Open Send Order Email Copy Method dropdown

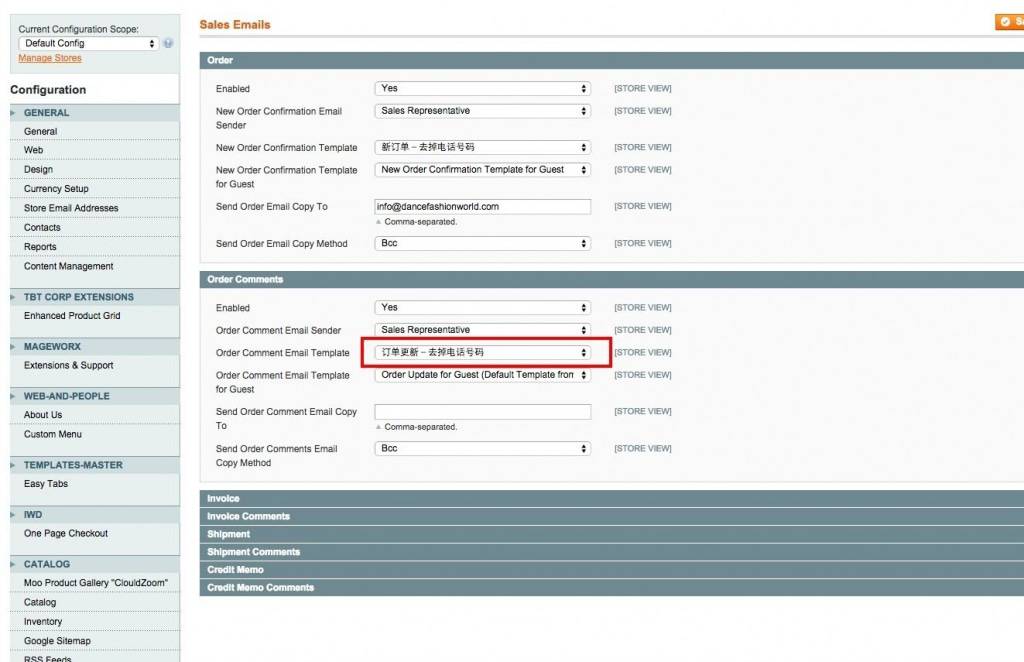tap(482, 243)
